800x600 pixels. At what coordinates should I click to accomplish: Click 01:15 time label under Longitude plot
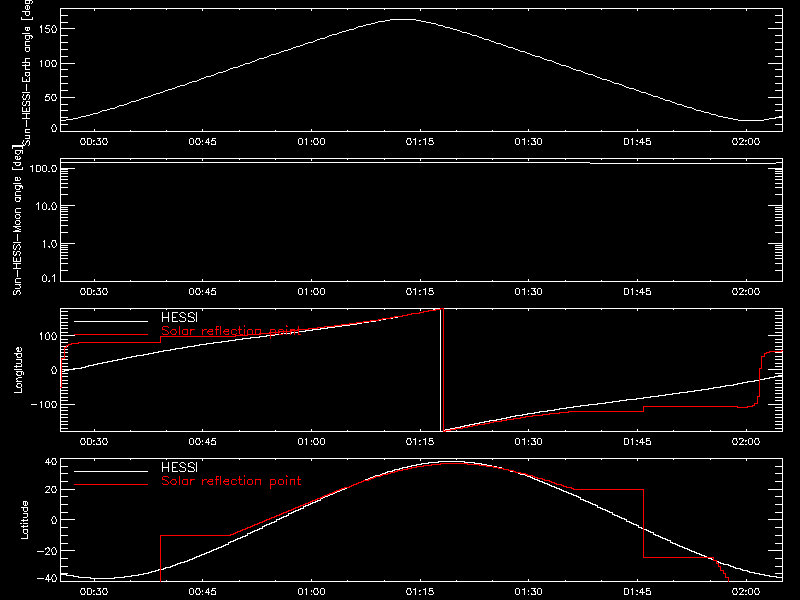(420, 442)
